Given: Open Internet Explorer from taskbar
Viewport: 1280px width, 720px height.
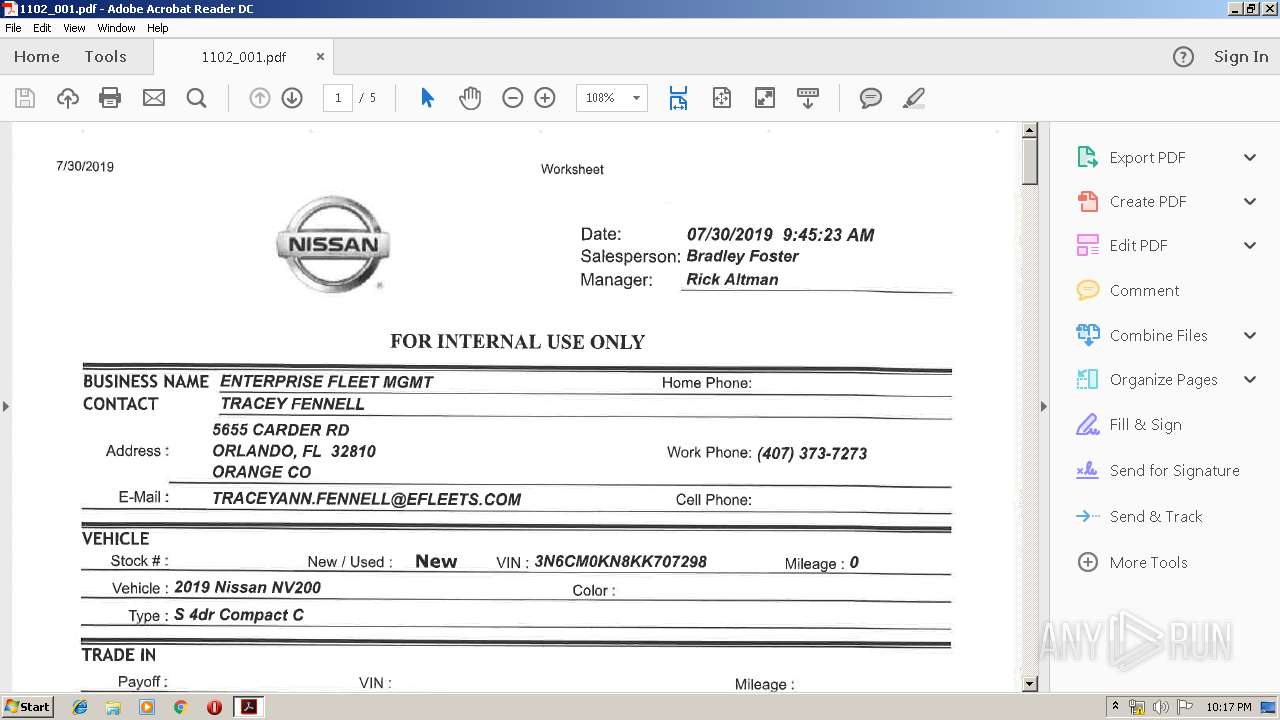Looking at the screenshot, I should (80, 707).
